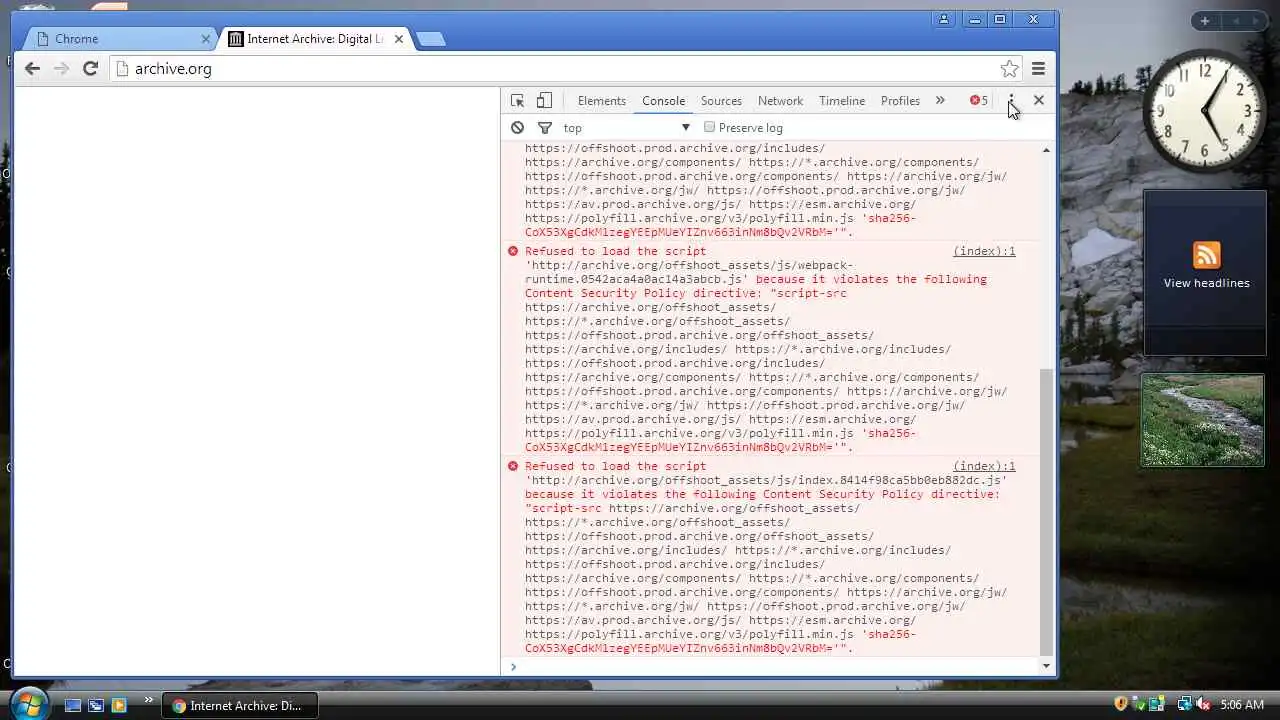Select the Console tab
Screen dimensions: 1280x720
pos(664,101)
